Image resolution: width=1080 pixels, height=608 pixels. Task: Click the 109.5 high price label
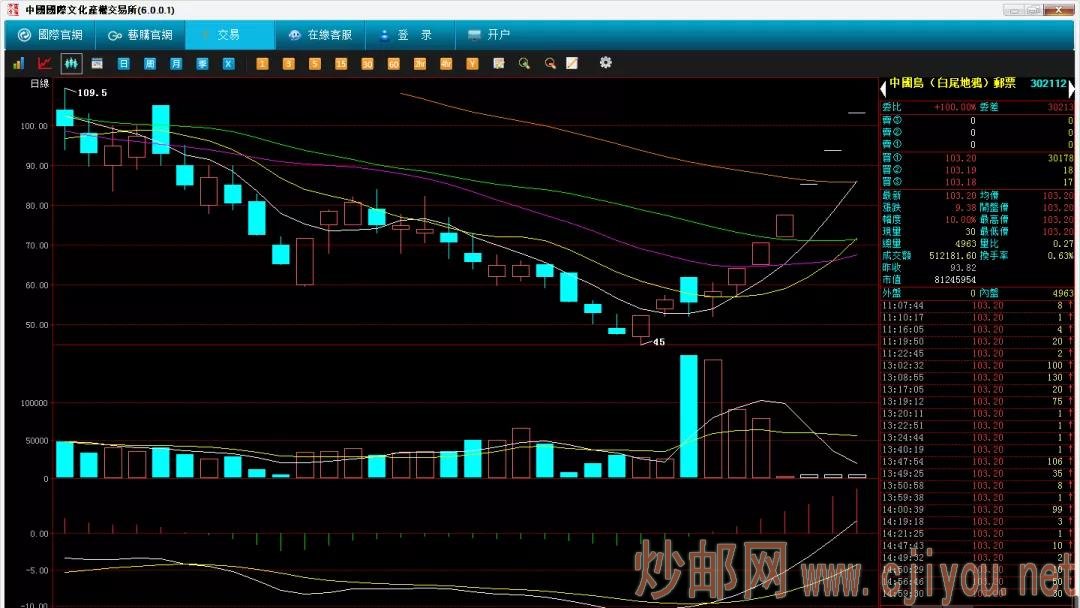[92, 93]
